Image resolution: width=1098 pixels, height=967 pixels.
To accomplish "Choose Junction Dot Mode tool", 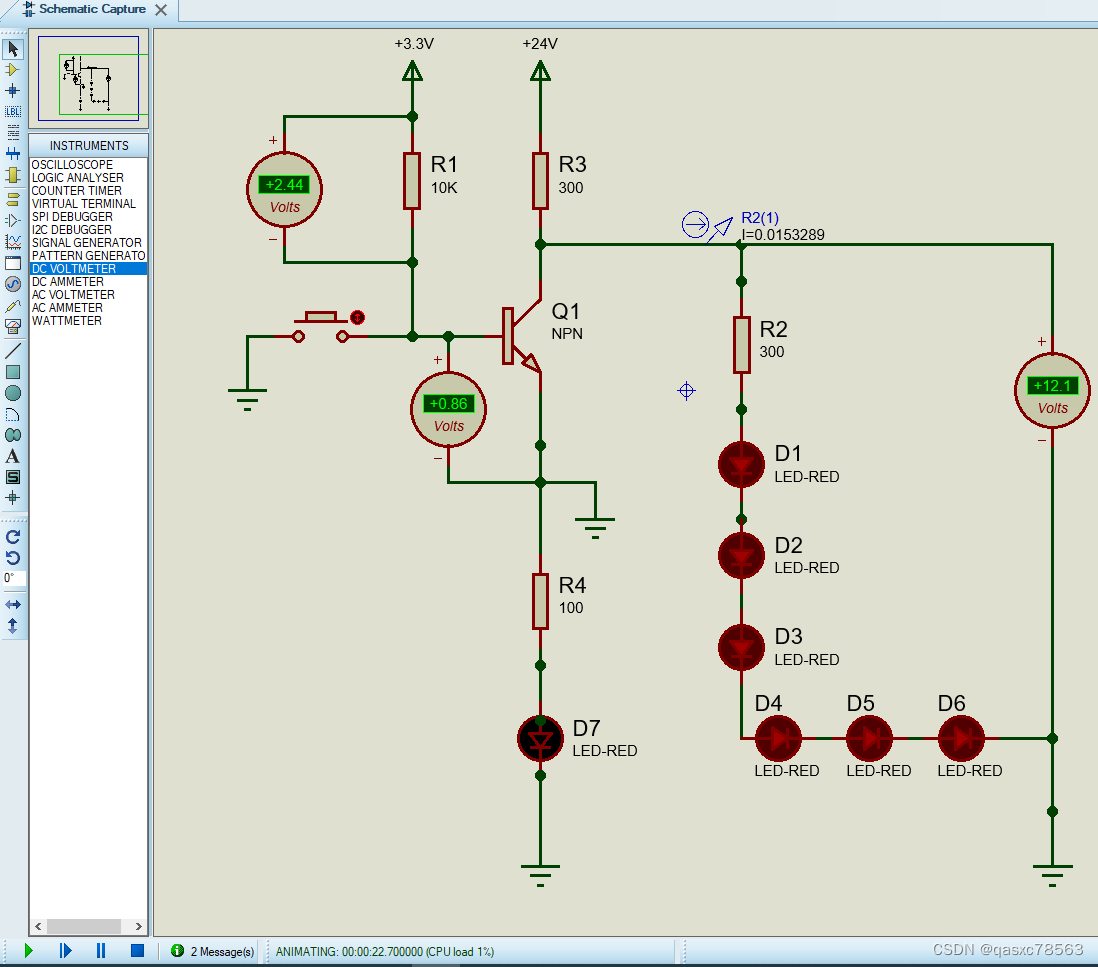I will point(13,90).
